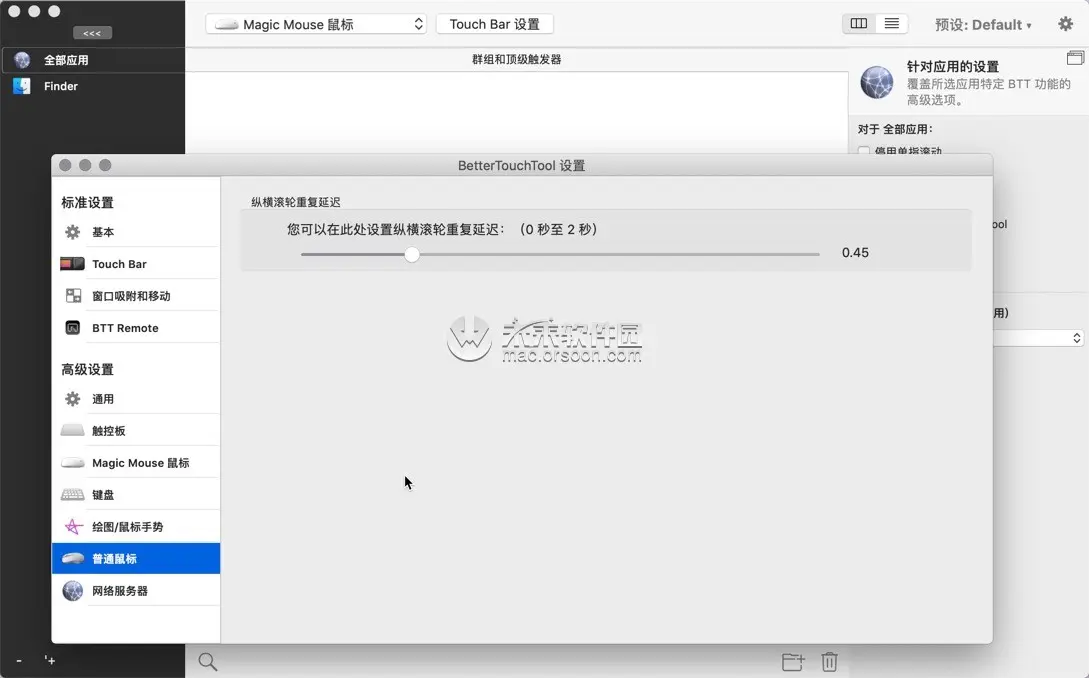Select Finder in app list
Viewport: 1089px width, 678px height.
(93, 86)
